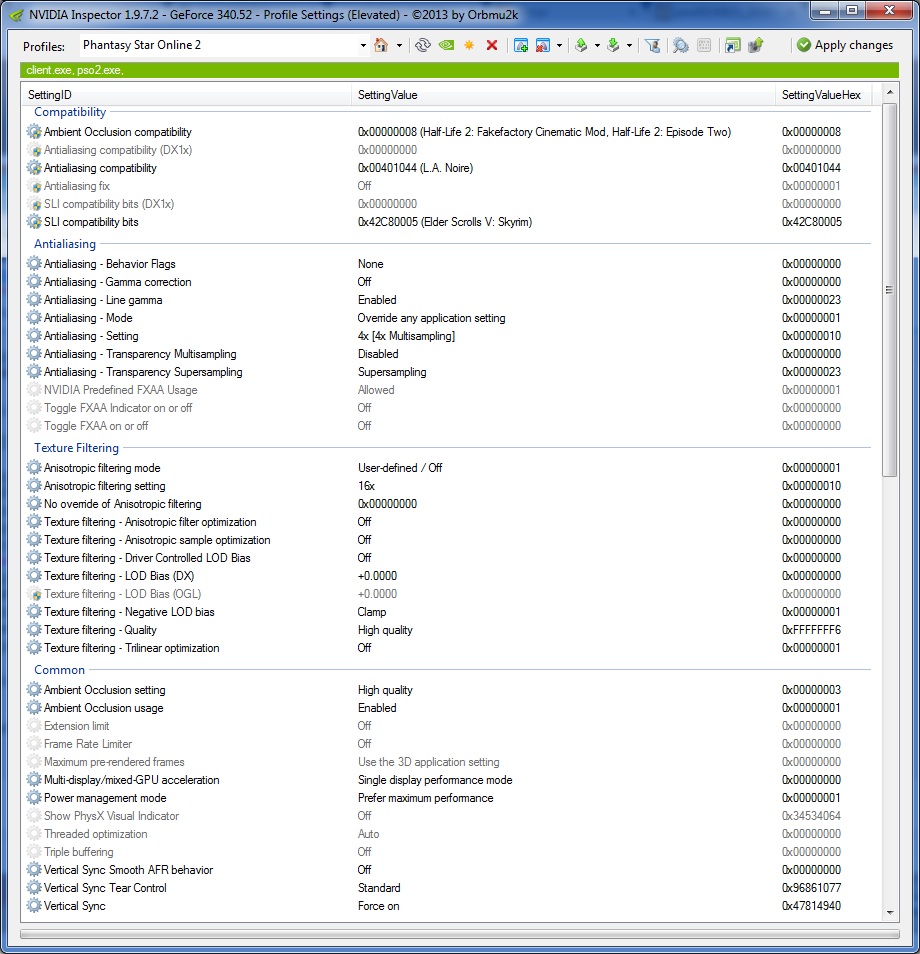Collapse the Common section header
Viewport: 920px width, 954px height.
pos(60,670)
